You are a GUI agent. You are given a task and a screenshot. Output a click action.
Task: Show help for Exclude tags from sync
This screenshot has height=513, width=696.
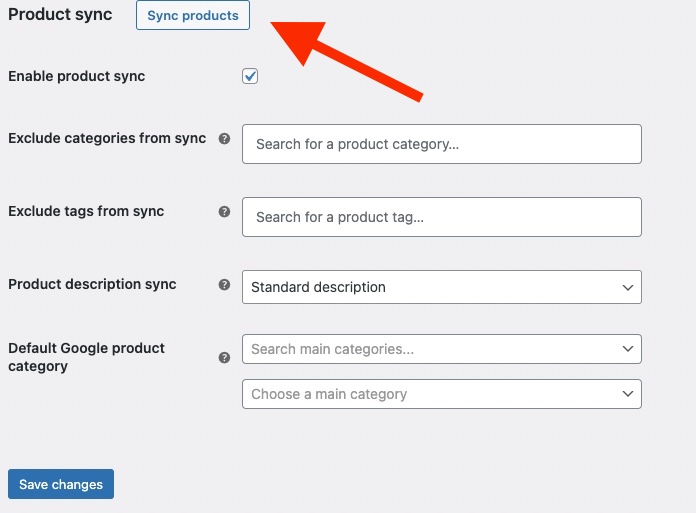(224, 212)
